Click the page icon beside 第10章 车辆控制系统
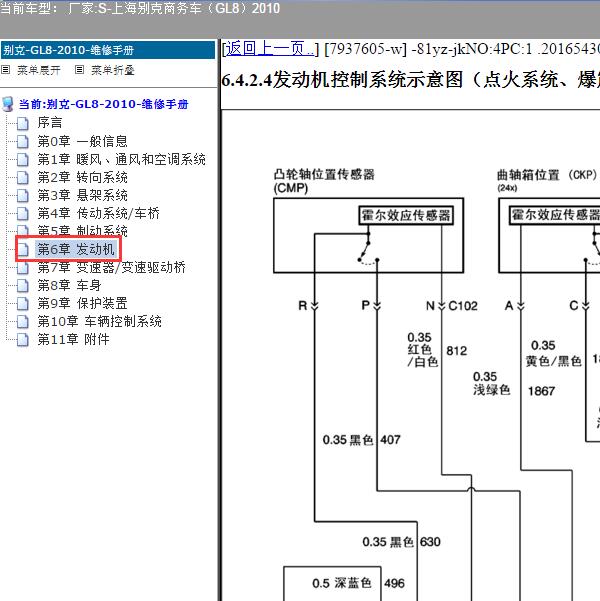600x601 pixels. point(23,321)
